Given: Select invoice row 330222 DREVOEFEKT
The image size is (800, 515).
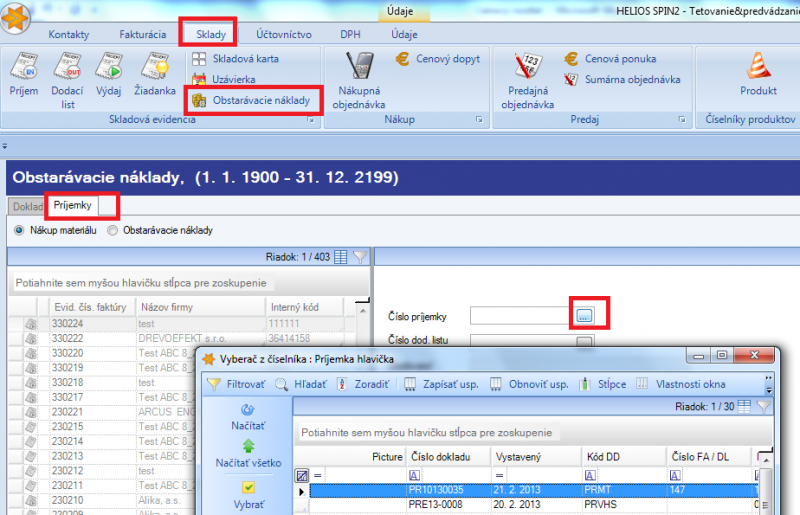Looking at the screenshot, I should coord(183,338).
